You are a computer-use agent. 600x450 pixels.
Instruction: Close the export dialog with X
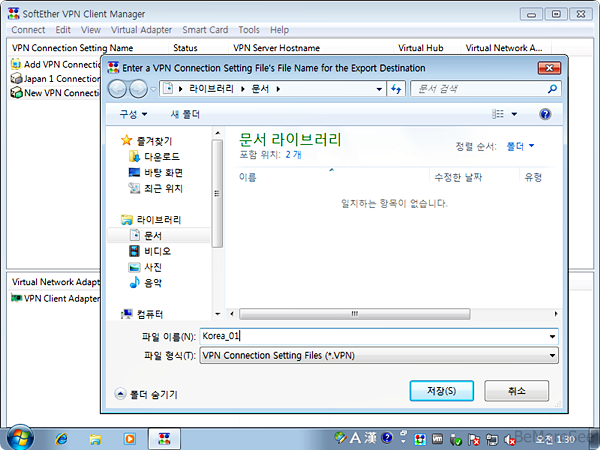tap(549, 68)
